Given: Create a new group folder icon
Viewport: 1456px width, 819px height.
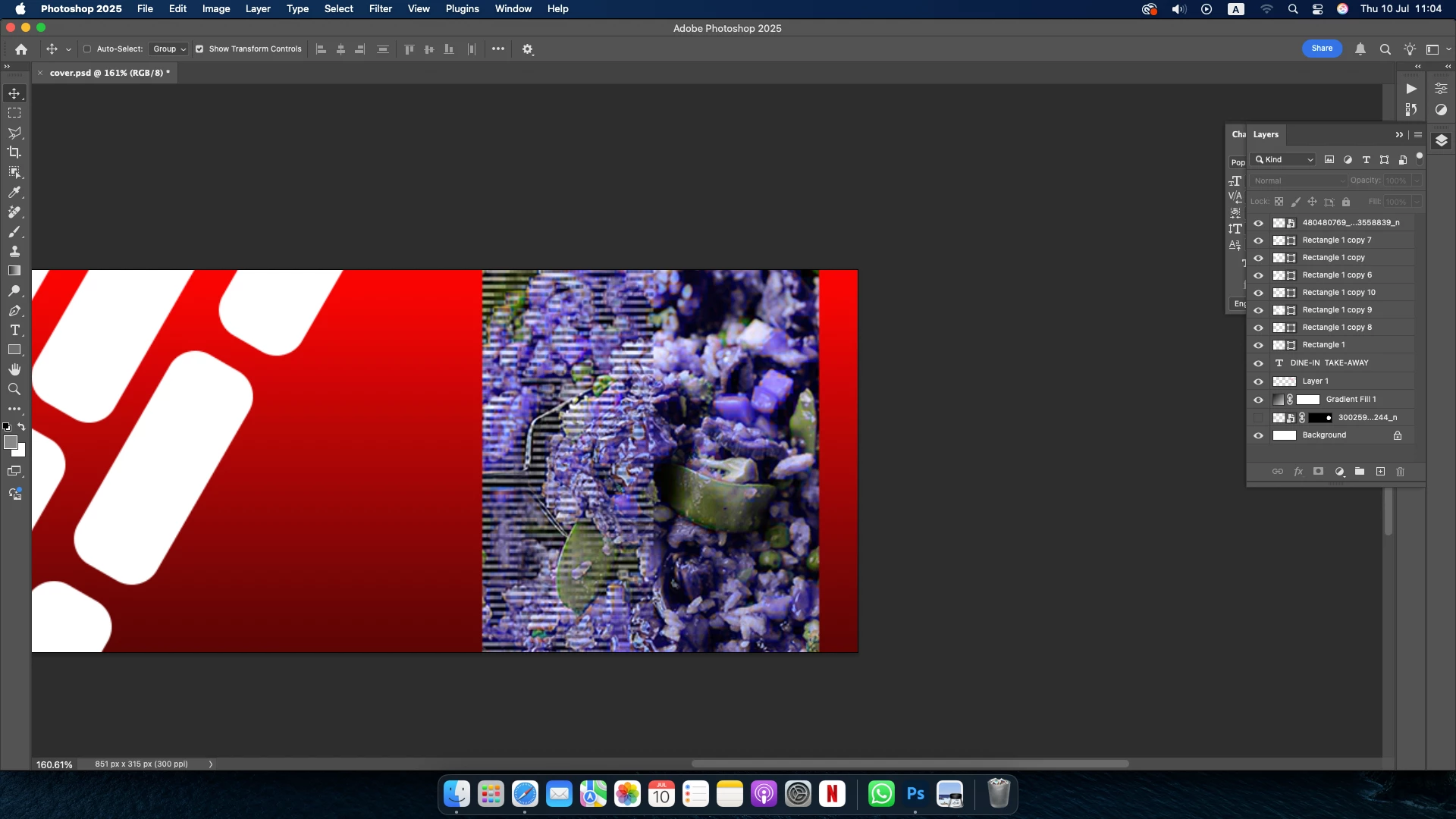Looking at the screenshot, I should pyautogui.click(x=1360, y=472).
